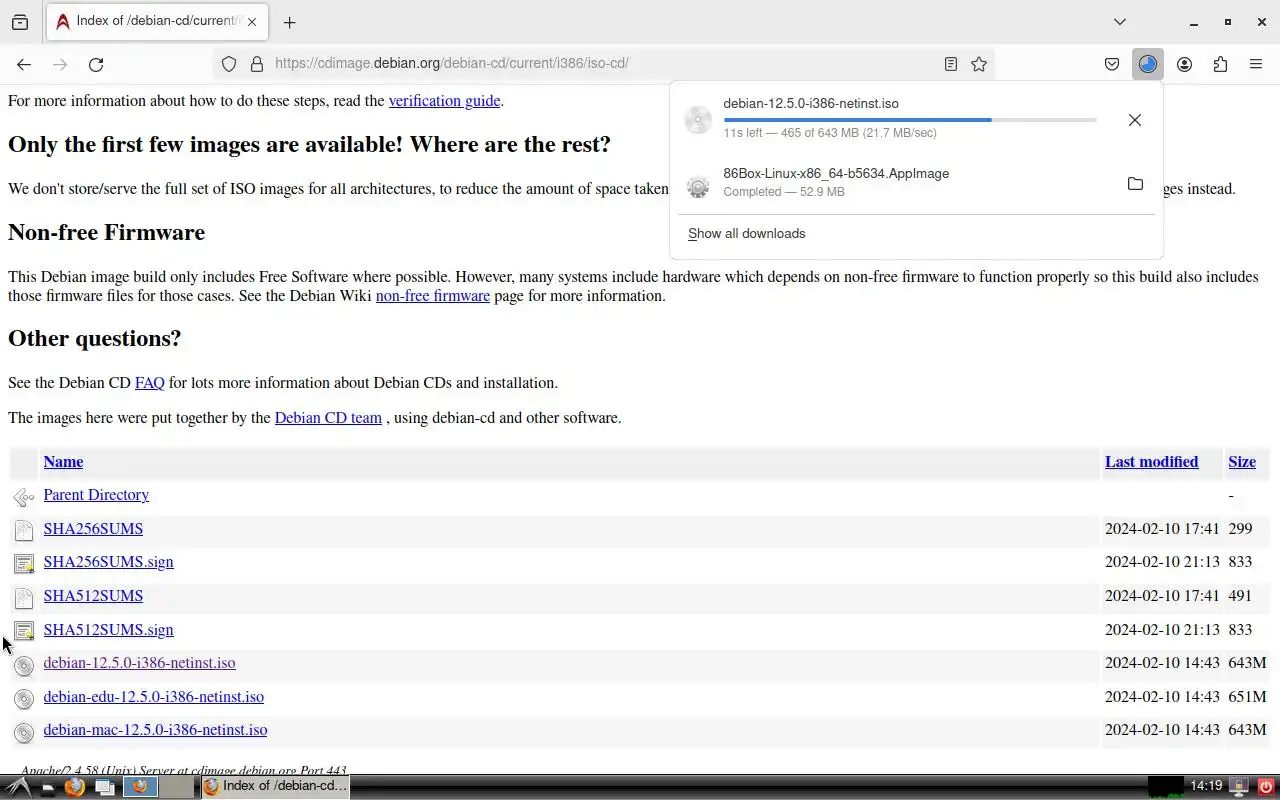
Task: Open the Debian CD FAQ link
Action: pyautogui.click(x=149, y=383)
